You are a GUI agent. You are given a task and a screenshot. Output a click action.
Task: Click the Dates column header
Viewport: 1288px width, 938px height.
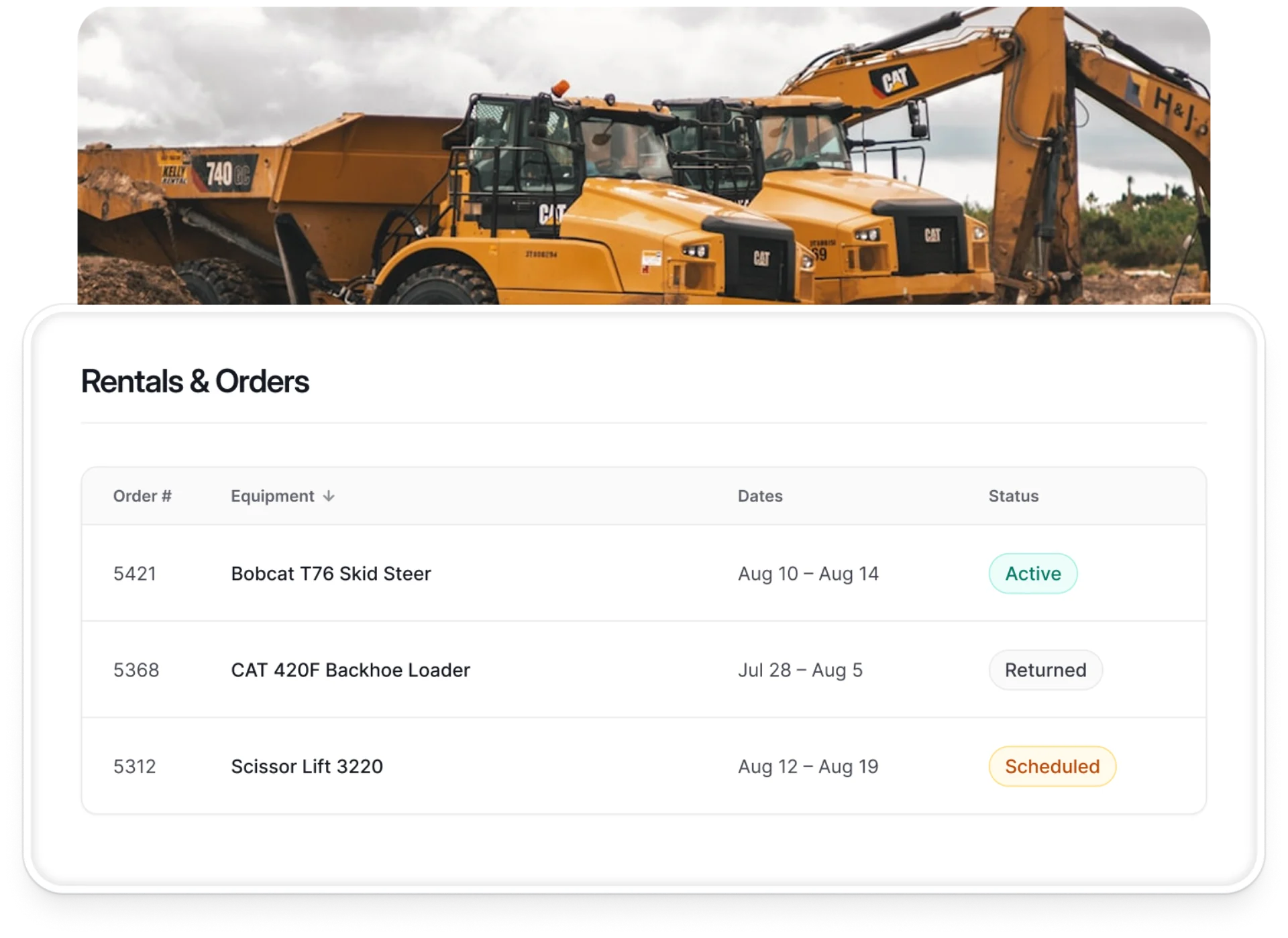tap(760, 496)
